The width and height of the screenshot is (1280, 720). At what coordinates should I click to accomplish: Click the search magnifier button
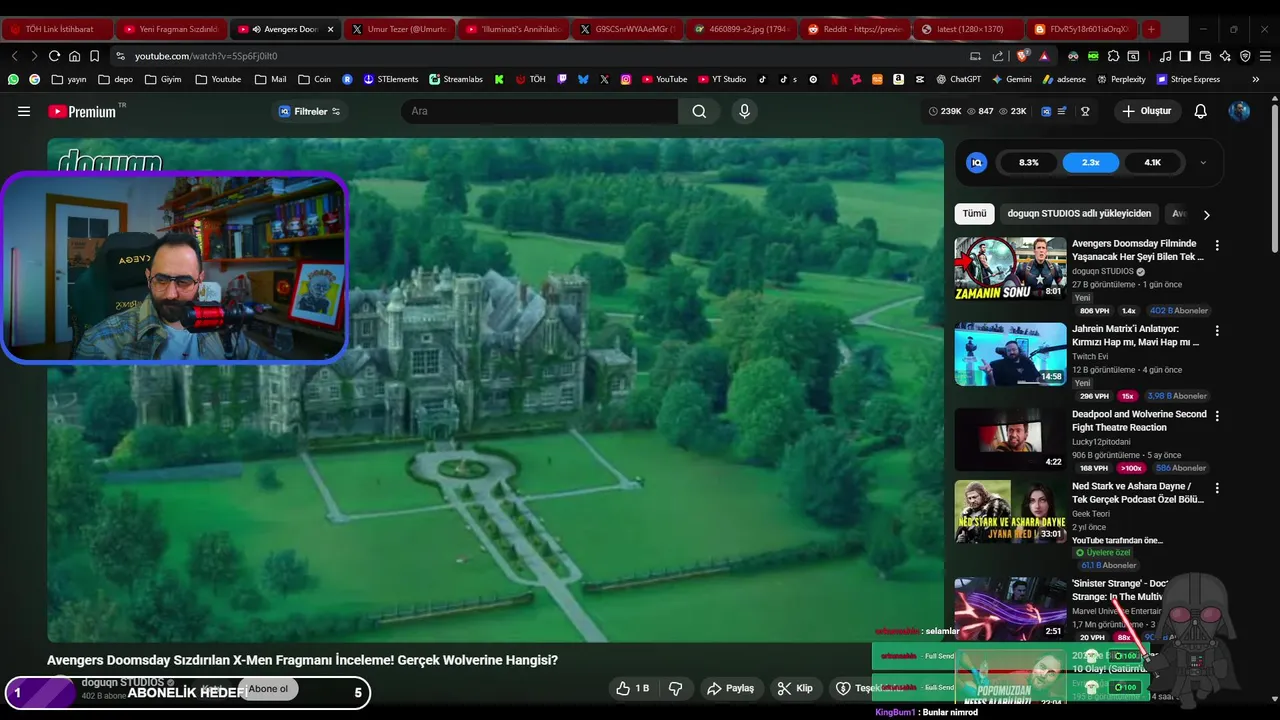(699, 111)
